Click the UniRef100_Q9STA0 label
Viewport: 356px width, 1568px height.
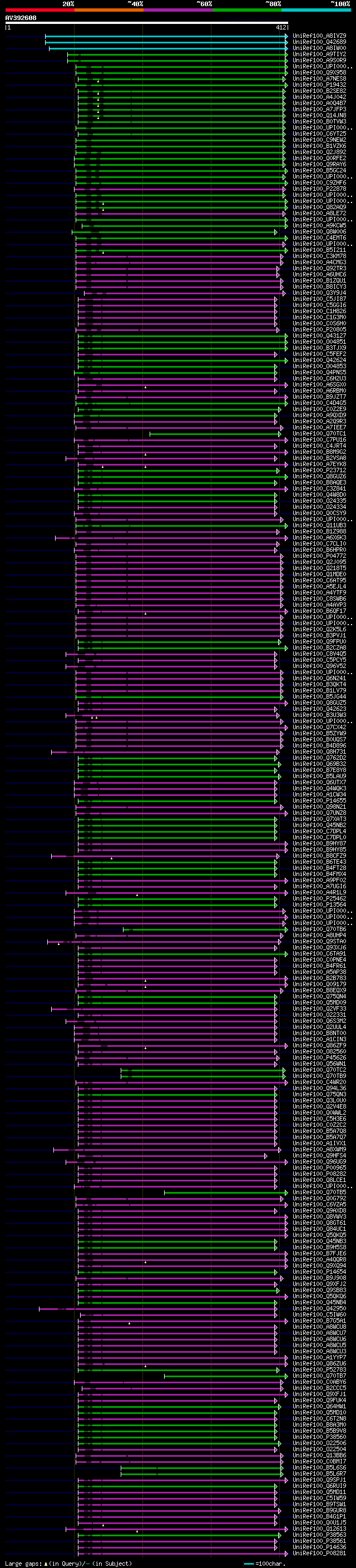click(319, 941)
